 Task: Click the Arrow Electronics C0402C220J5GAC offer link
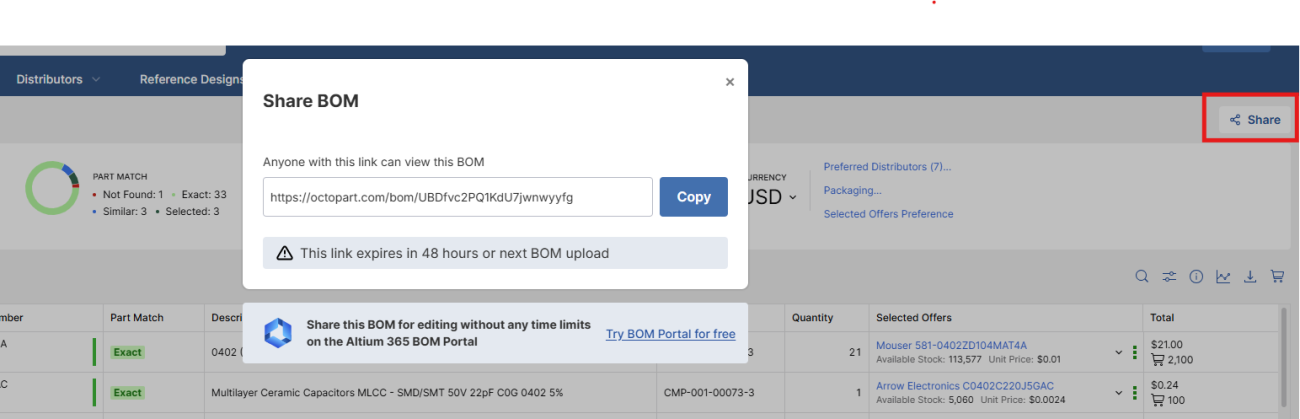pos(965,386)
